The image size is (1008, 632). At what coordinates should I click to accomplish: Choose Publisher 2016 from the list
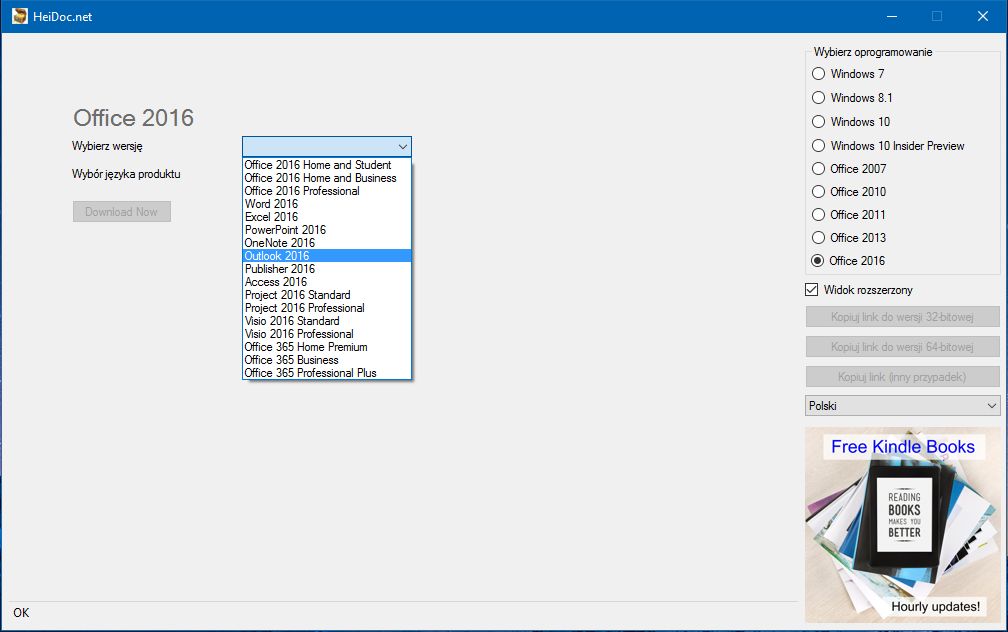point(327,269)
